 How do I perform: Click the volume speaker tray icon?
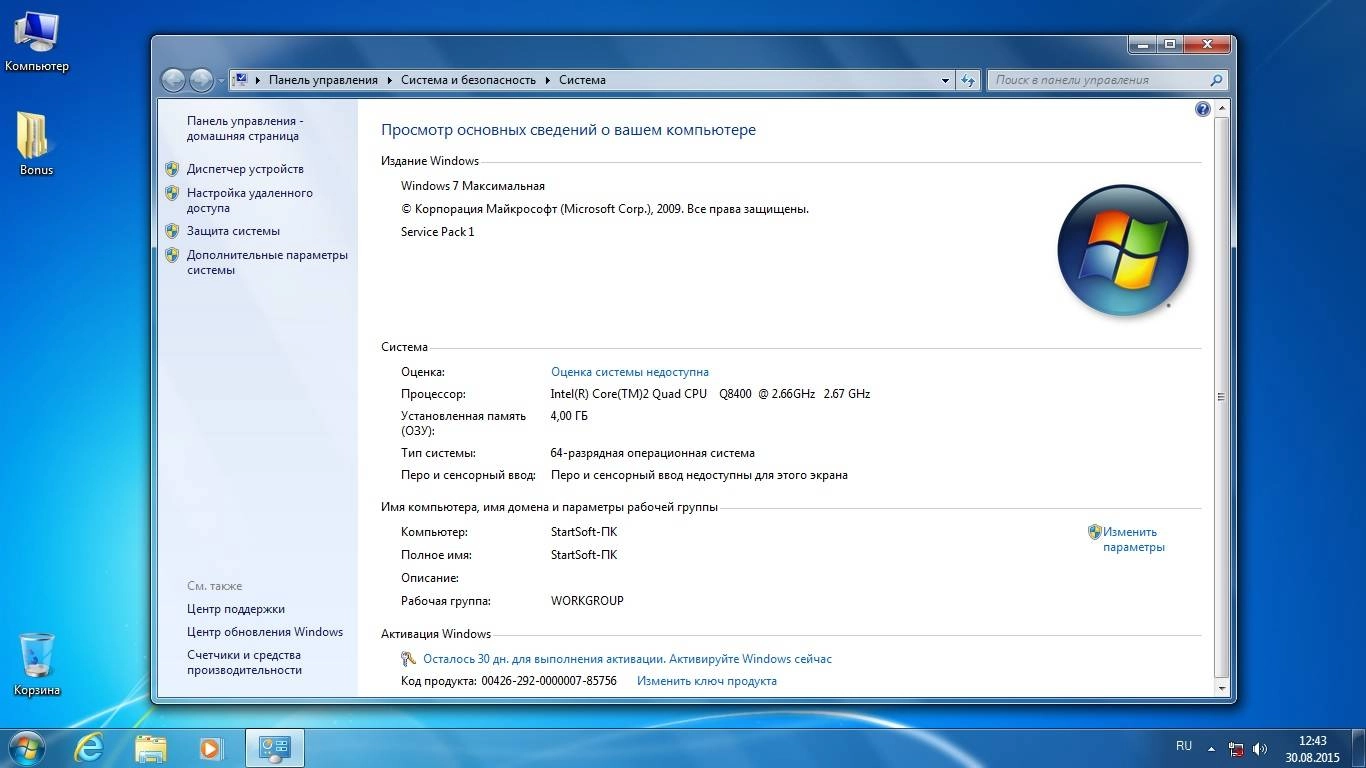point(1260,748)
